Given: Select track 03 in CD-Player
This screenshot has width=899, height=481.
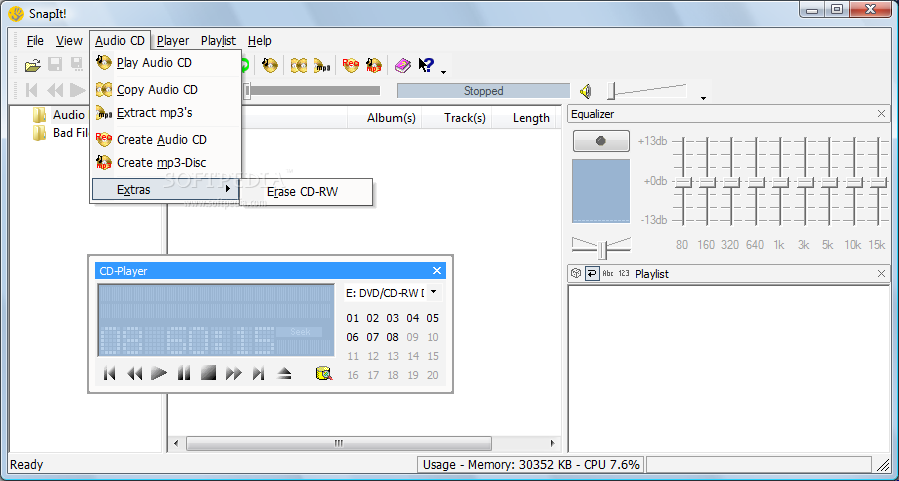Looking at the screenshot, I should [x=393, y=318].
